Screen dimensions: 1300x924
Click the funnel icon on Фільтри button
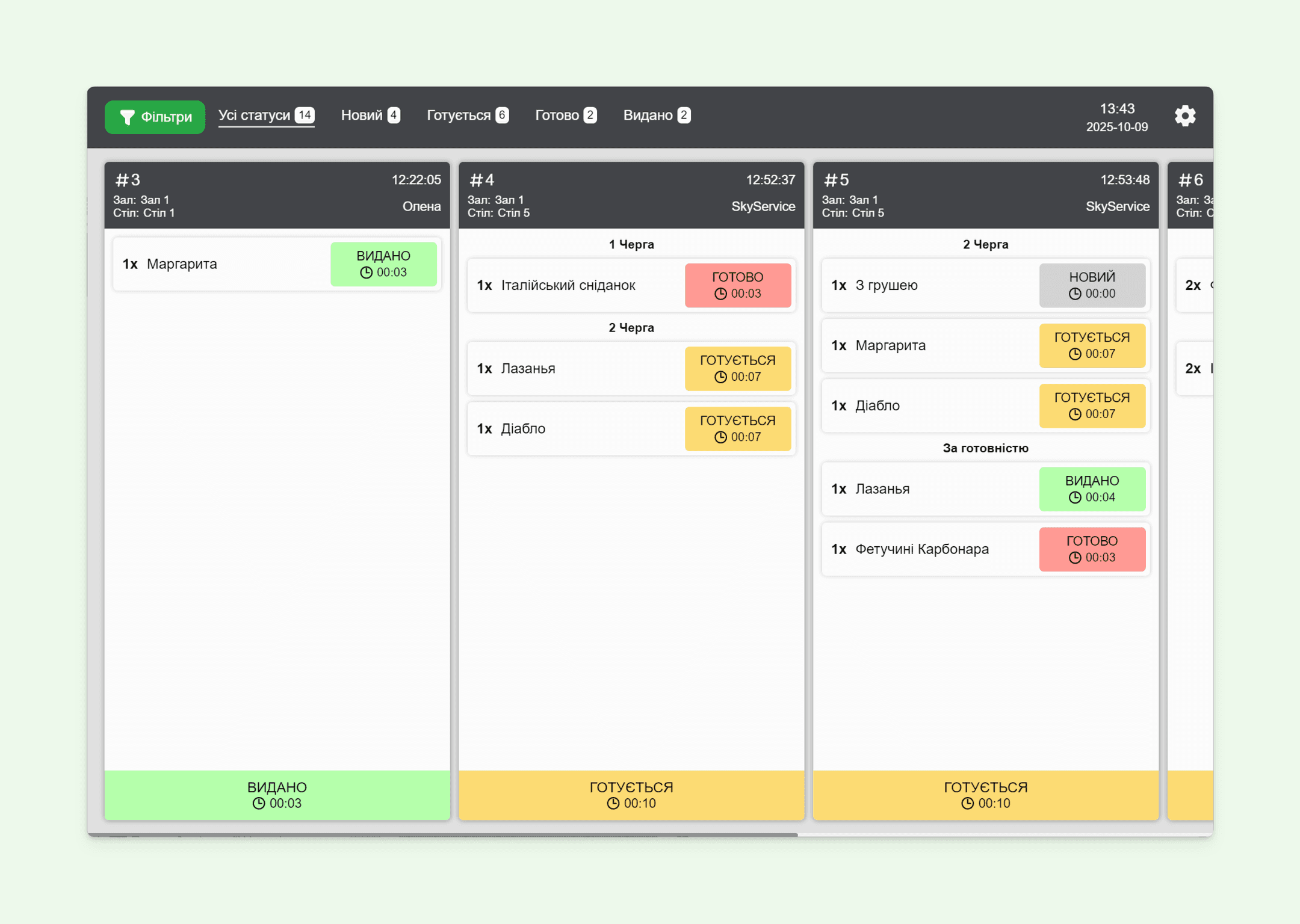127,117
